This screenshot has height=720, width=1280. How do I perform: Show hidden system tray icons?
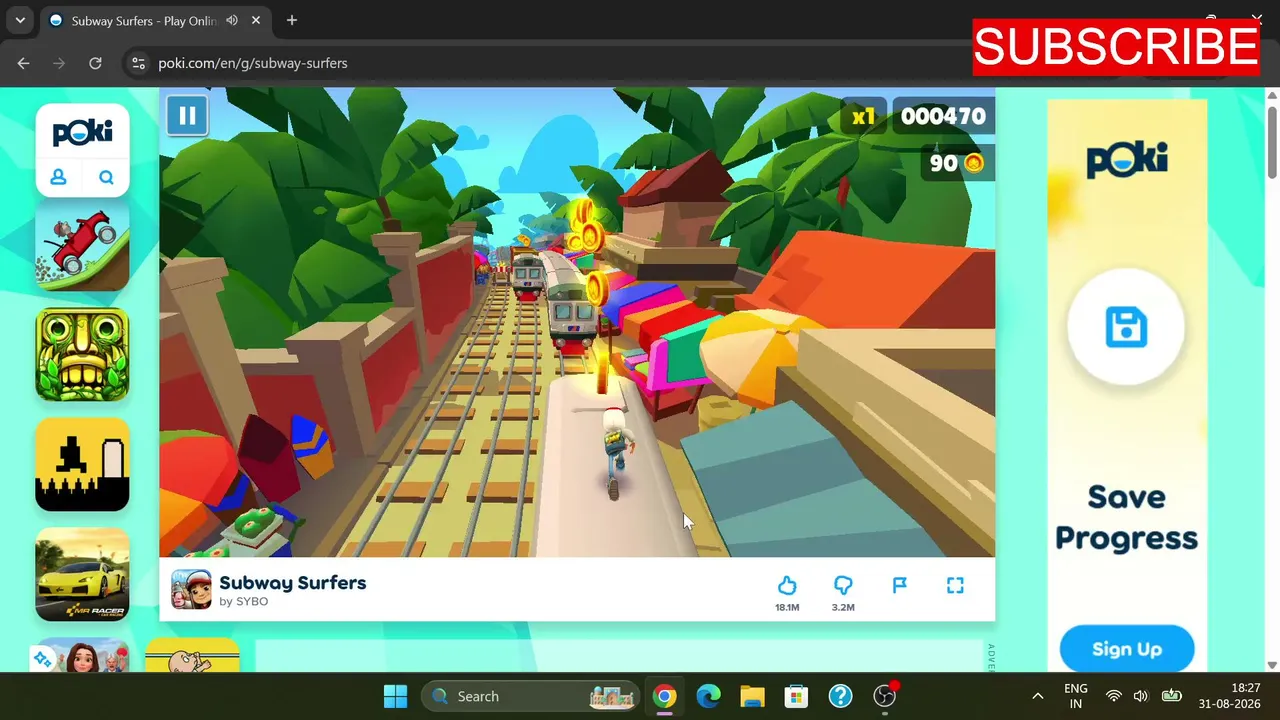[x=1037, y=696]
